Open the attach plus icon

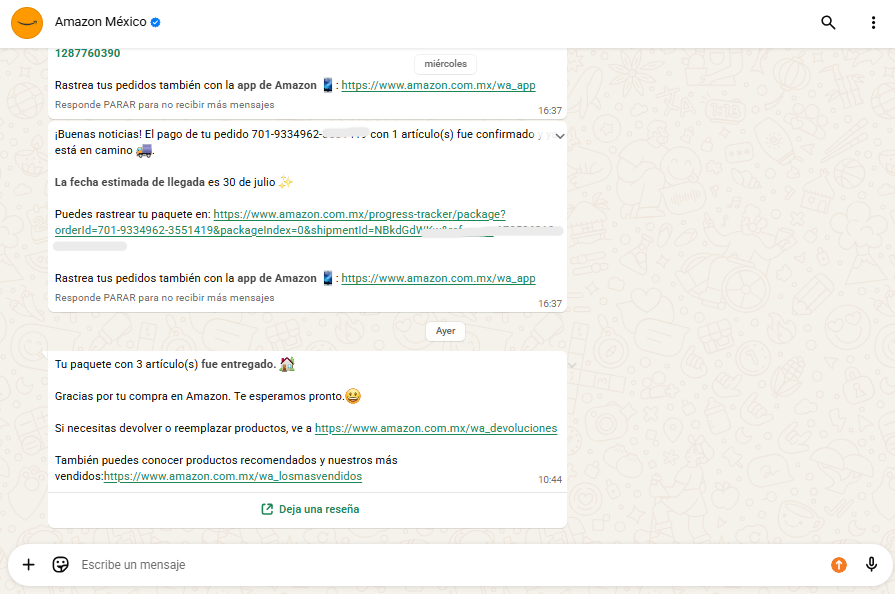[29, 564]
